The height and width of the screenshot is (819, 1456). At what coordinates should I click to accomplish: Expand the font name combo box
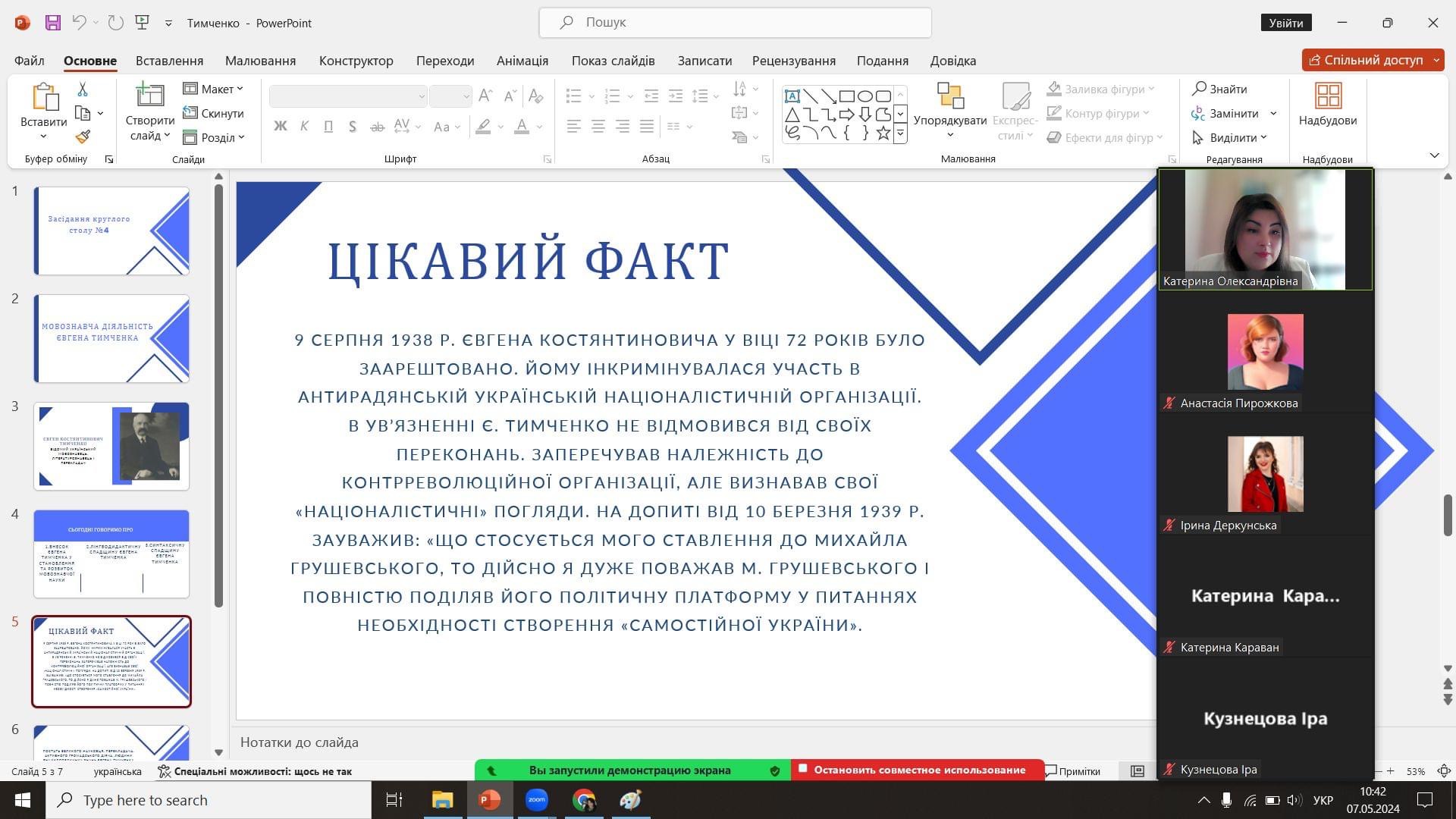point(422,96)
